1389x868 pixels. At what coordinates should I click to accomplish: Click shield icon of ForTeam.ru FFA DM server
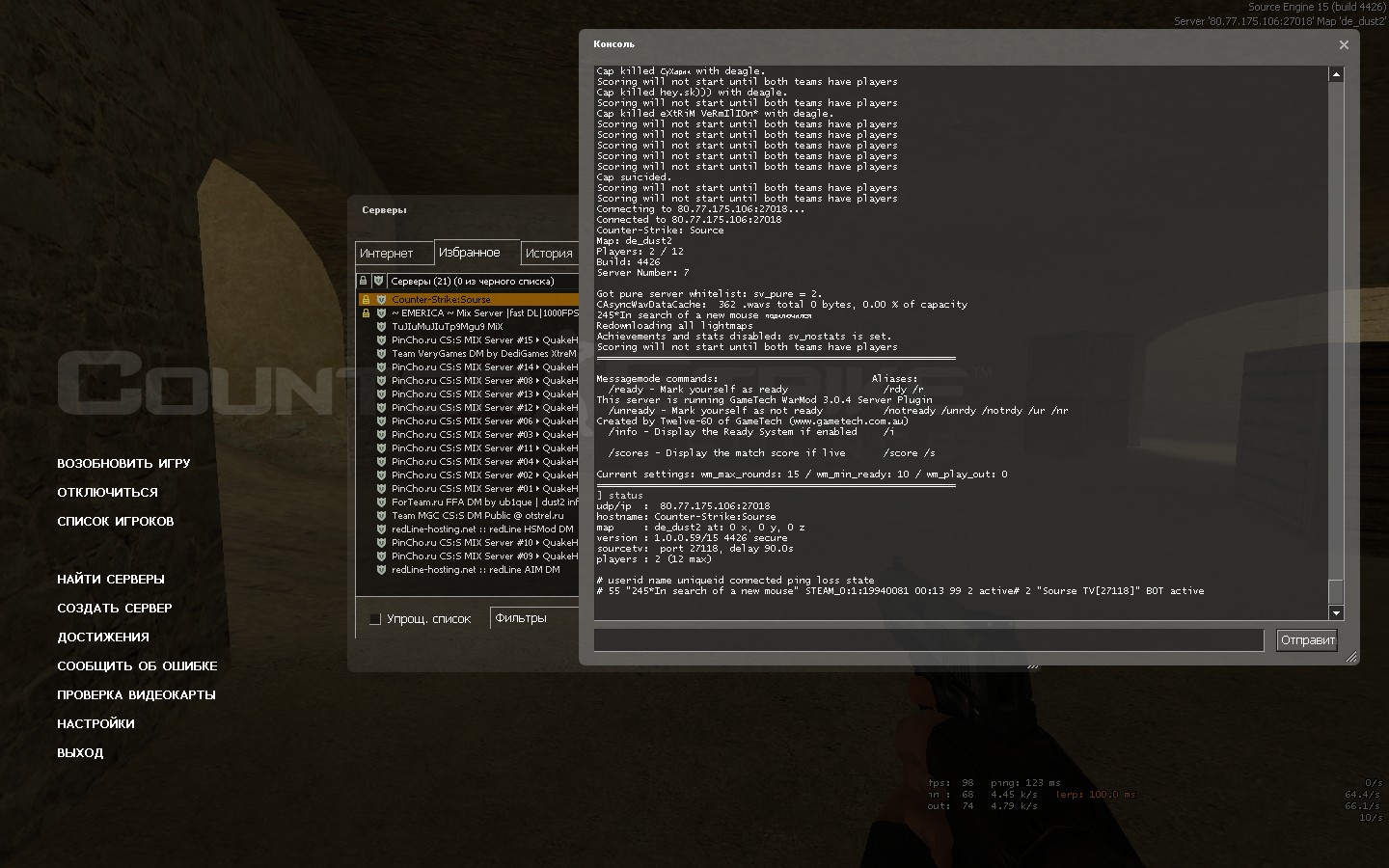[381, 502]
